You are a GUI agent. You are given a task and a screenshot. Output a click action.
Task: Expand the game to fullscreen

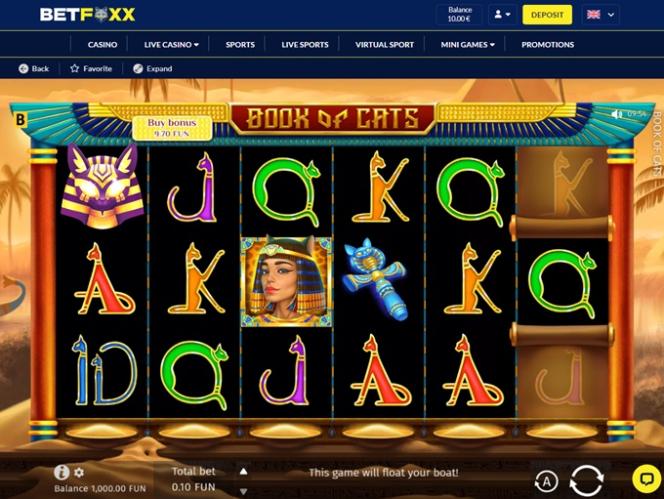click(153, 69)
